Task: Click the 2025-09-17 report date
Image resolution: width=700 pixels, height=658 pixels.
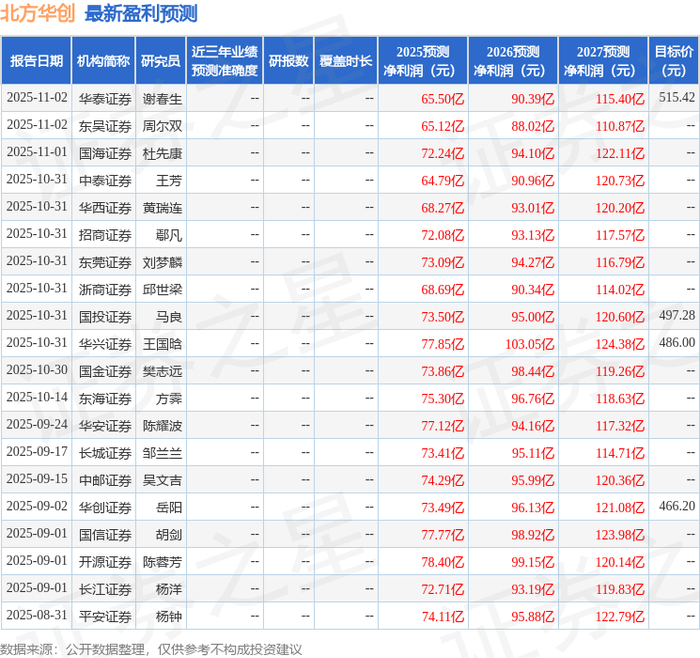Action: point(37,451)
